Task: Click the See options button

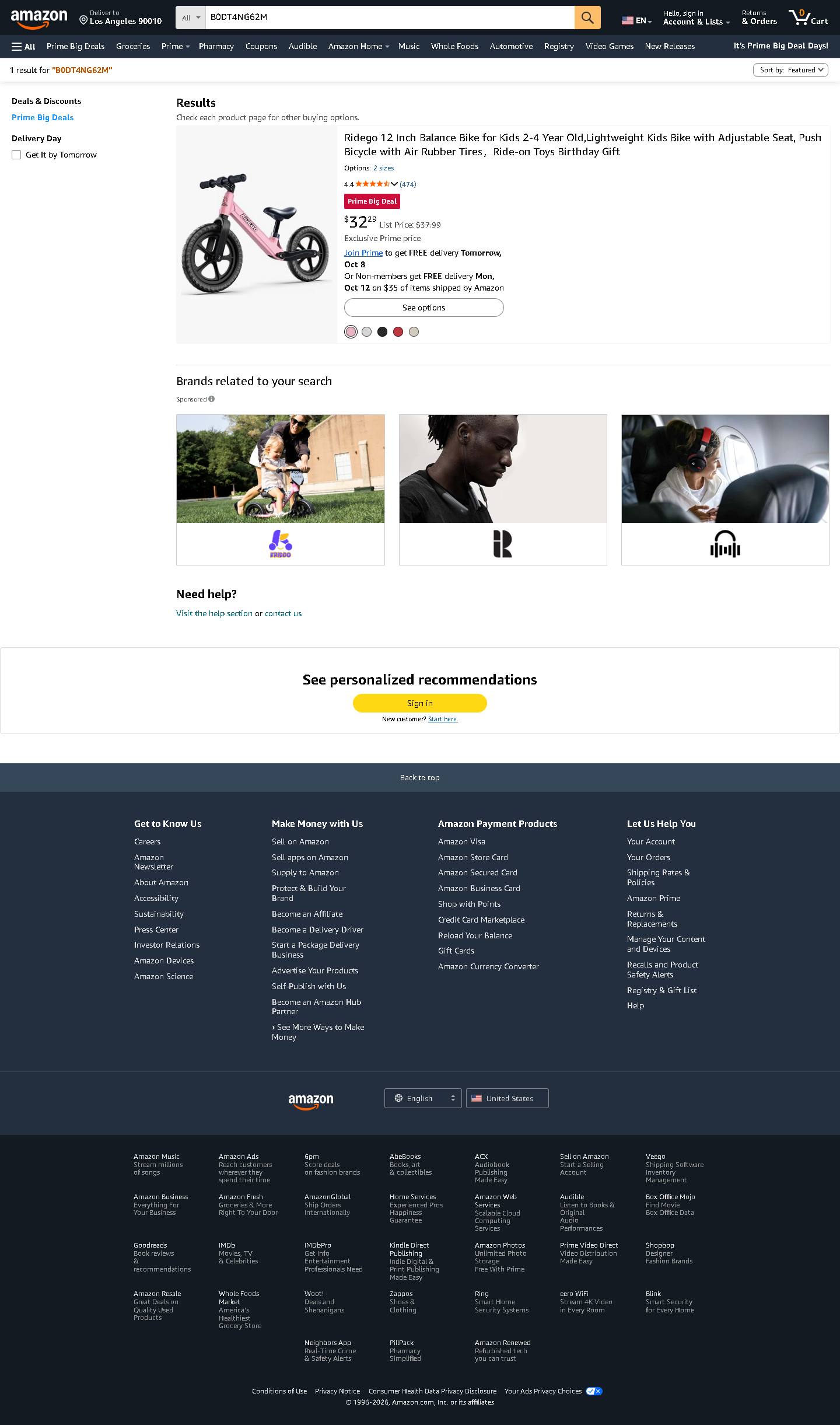Action: click(424, 308)
